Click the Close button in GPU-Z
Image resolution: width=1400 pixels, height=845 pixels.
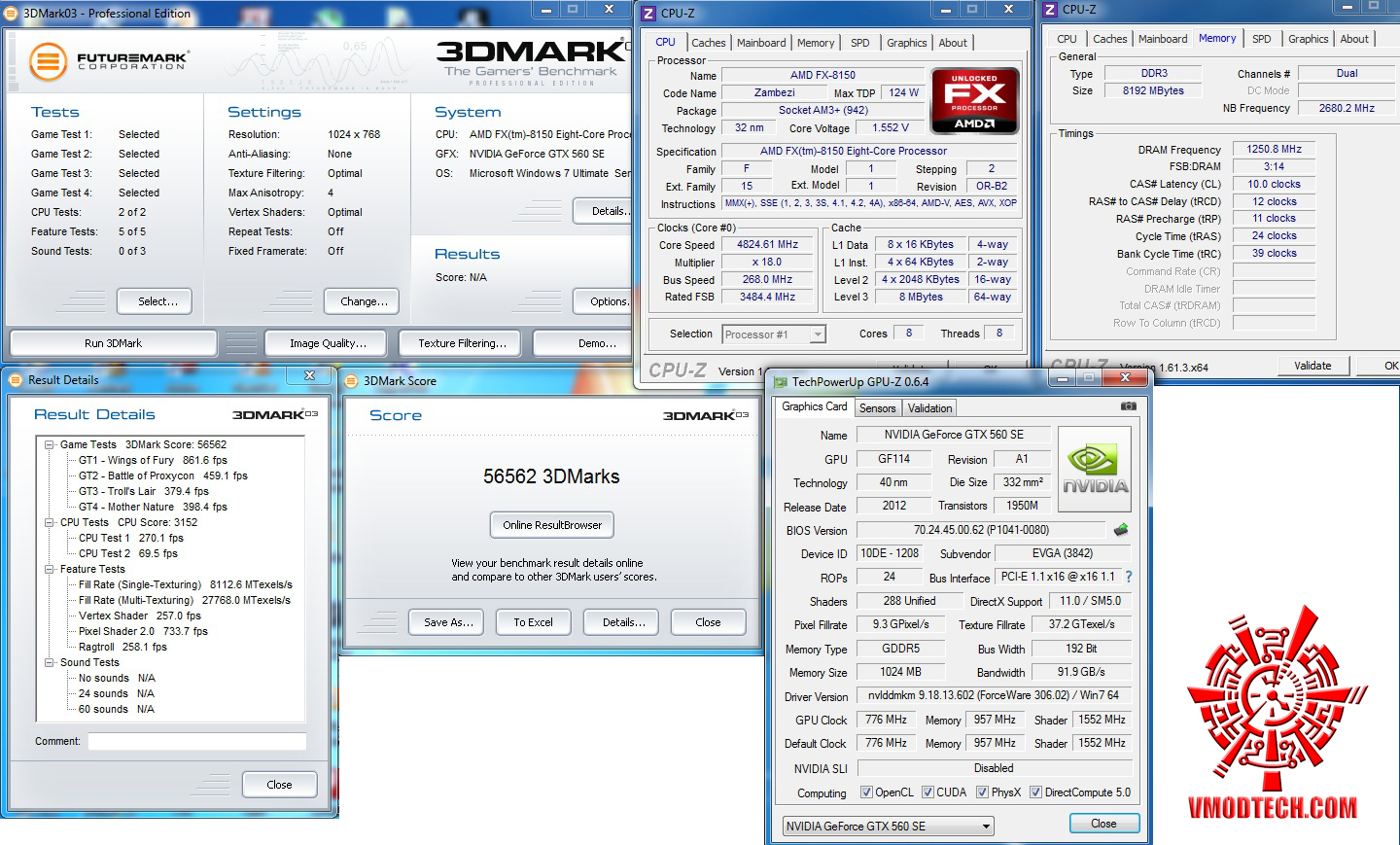tap(1103, 824)
